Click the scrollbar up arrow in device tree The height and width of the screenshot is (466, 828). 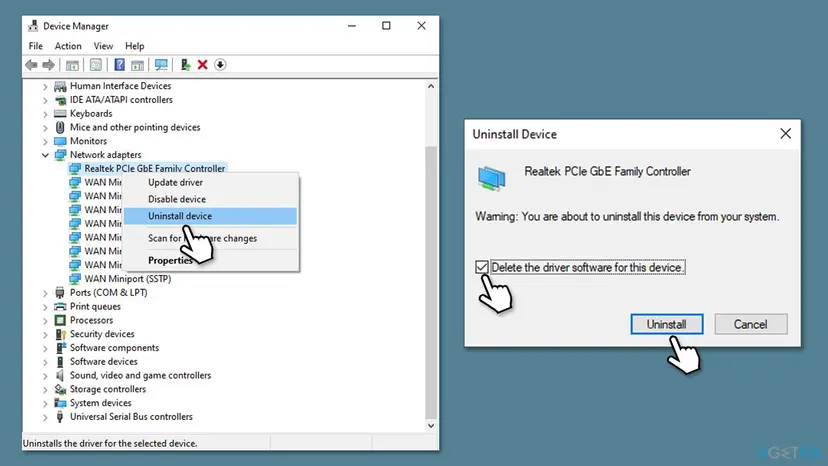(431, 86)
